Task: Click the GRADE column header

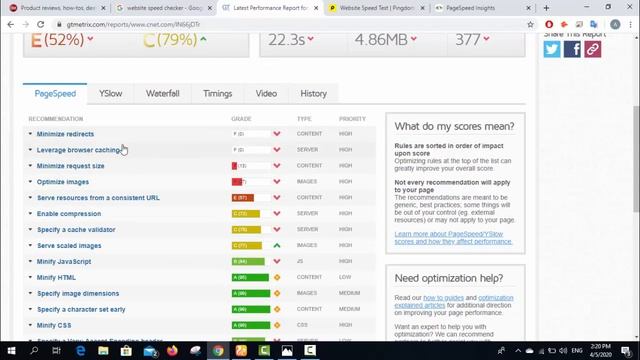Action: (x=241, y=119)
